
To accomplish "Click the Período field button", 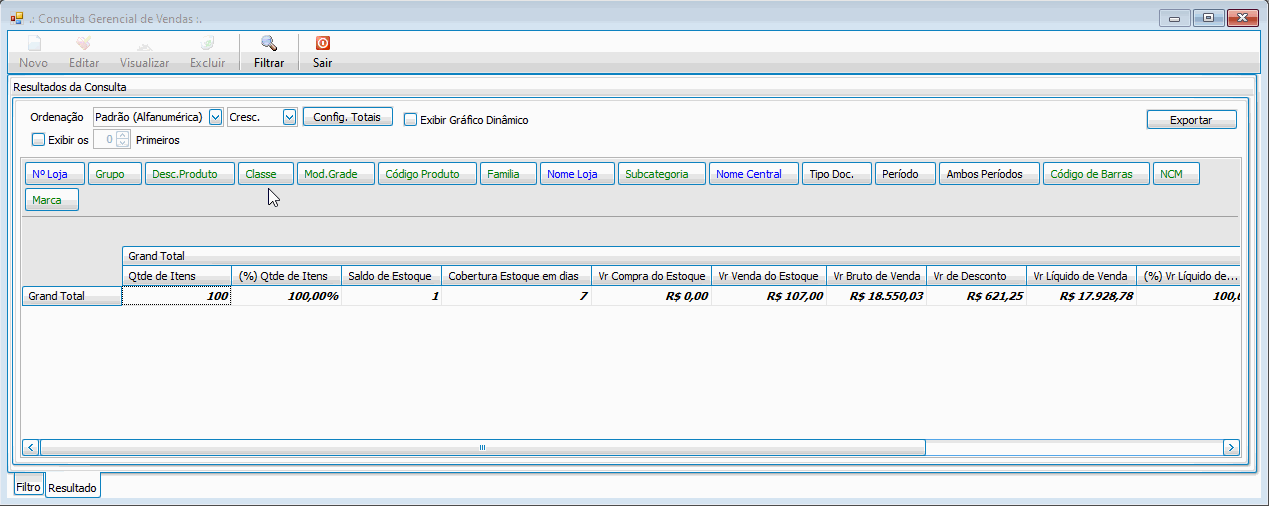I will point(905,174).
